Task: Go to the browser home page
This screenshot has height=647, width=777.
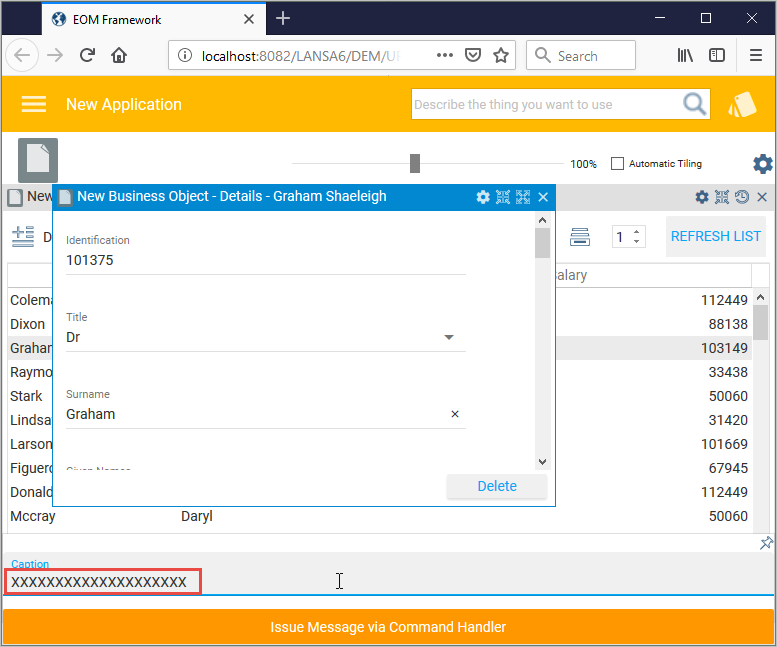Action: click(119, 55)
